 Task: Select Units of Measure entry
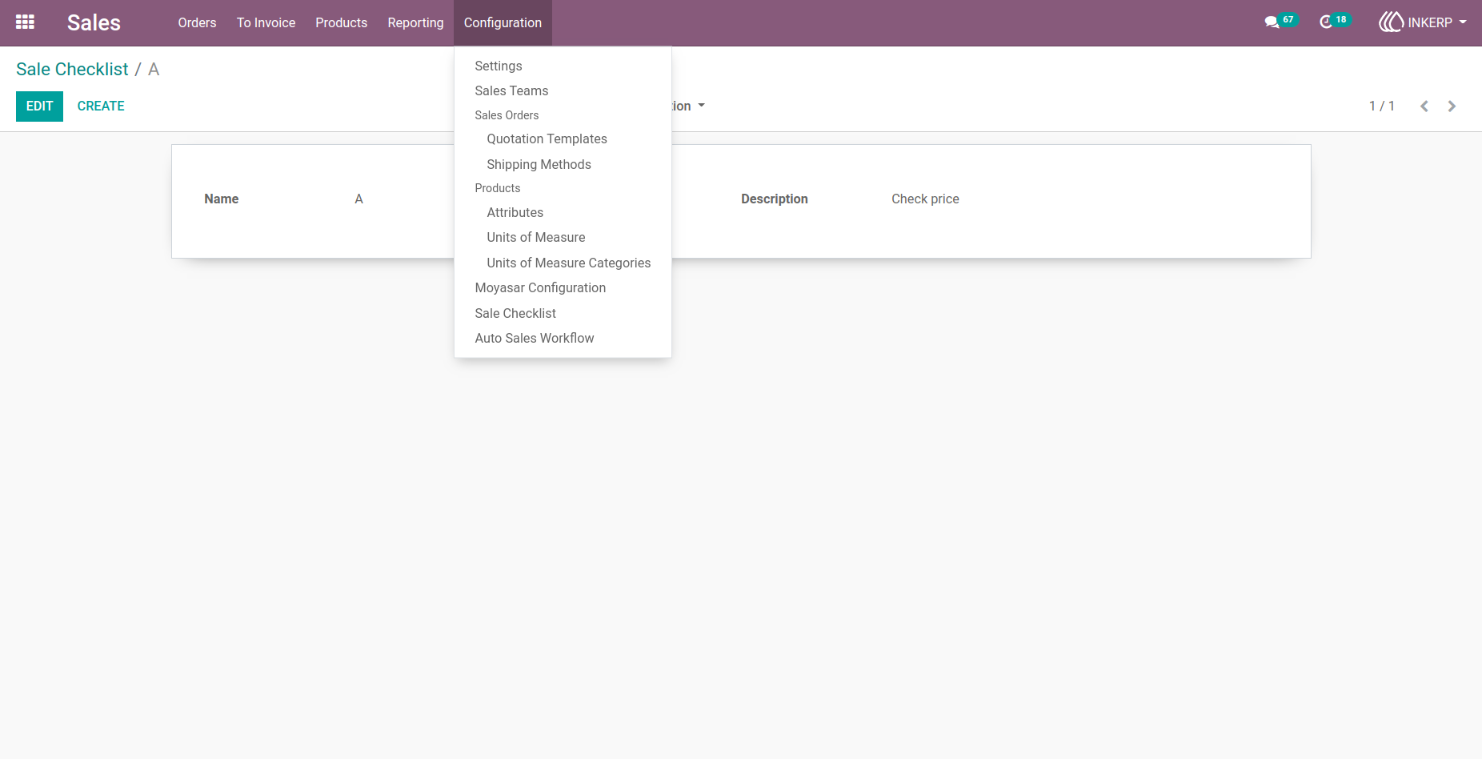tap(536, 237)
